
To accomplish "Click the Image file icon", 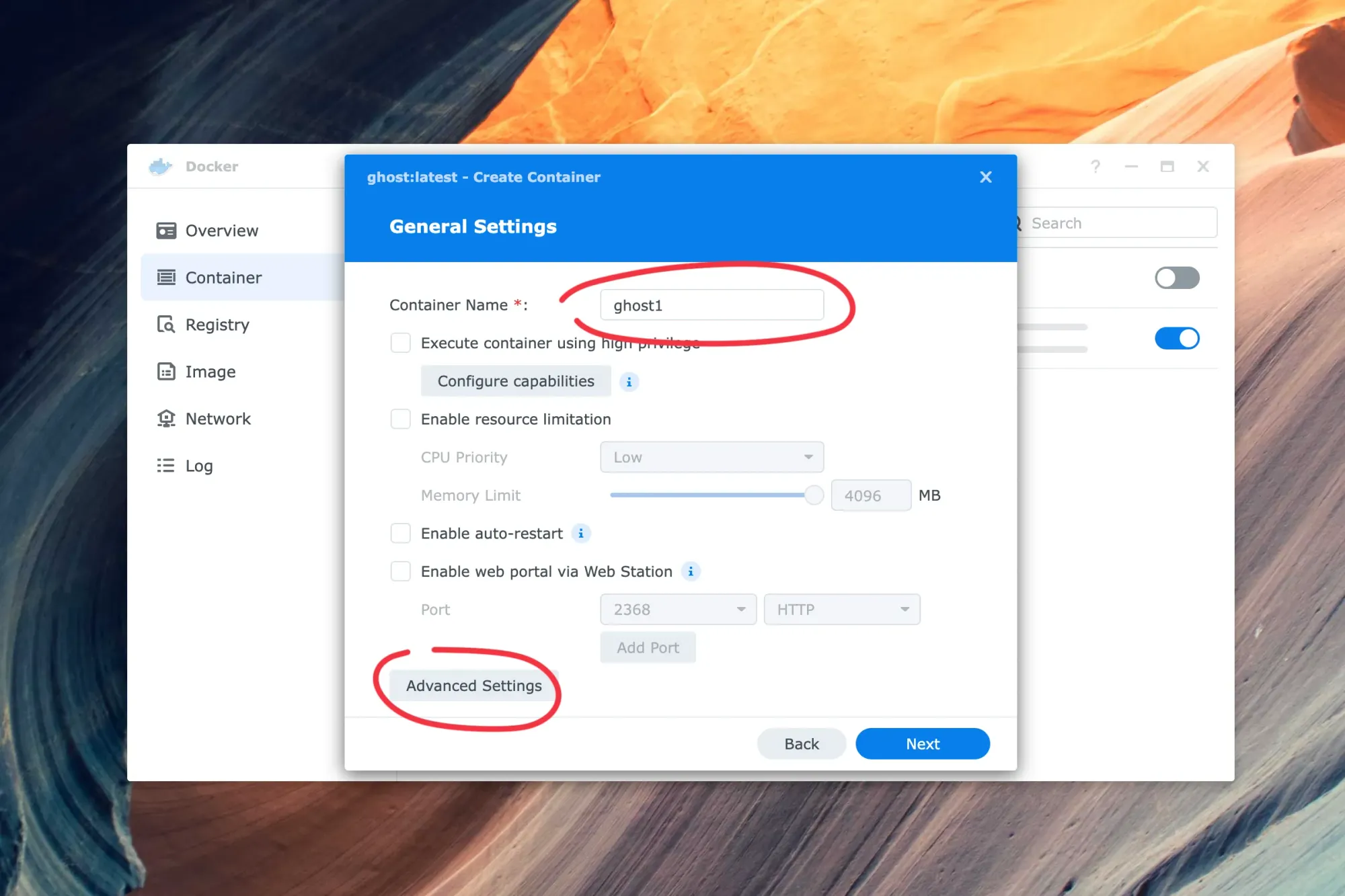I will (x=166, y=372).
